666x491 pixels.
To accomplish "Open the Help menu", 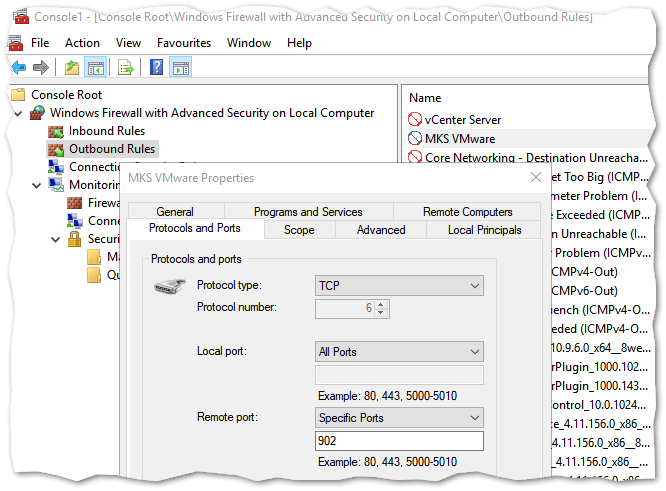I will click(299, 43).
